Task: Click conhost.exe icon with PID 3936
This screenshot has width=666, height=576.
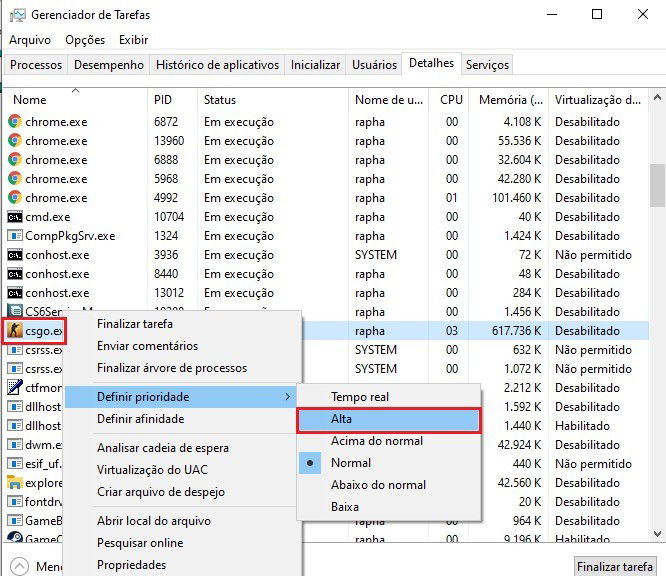Action: [15, 255]
